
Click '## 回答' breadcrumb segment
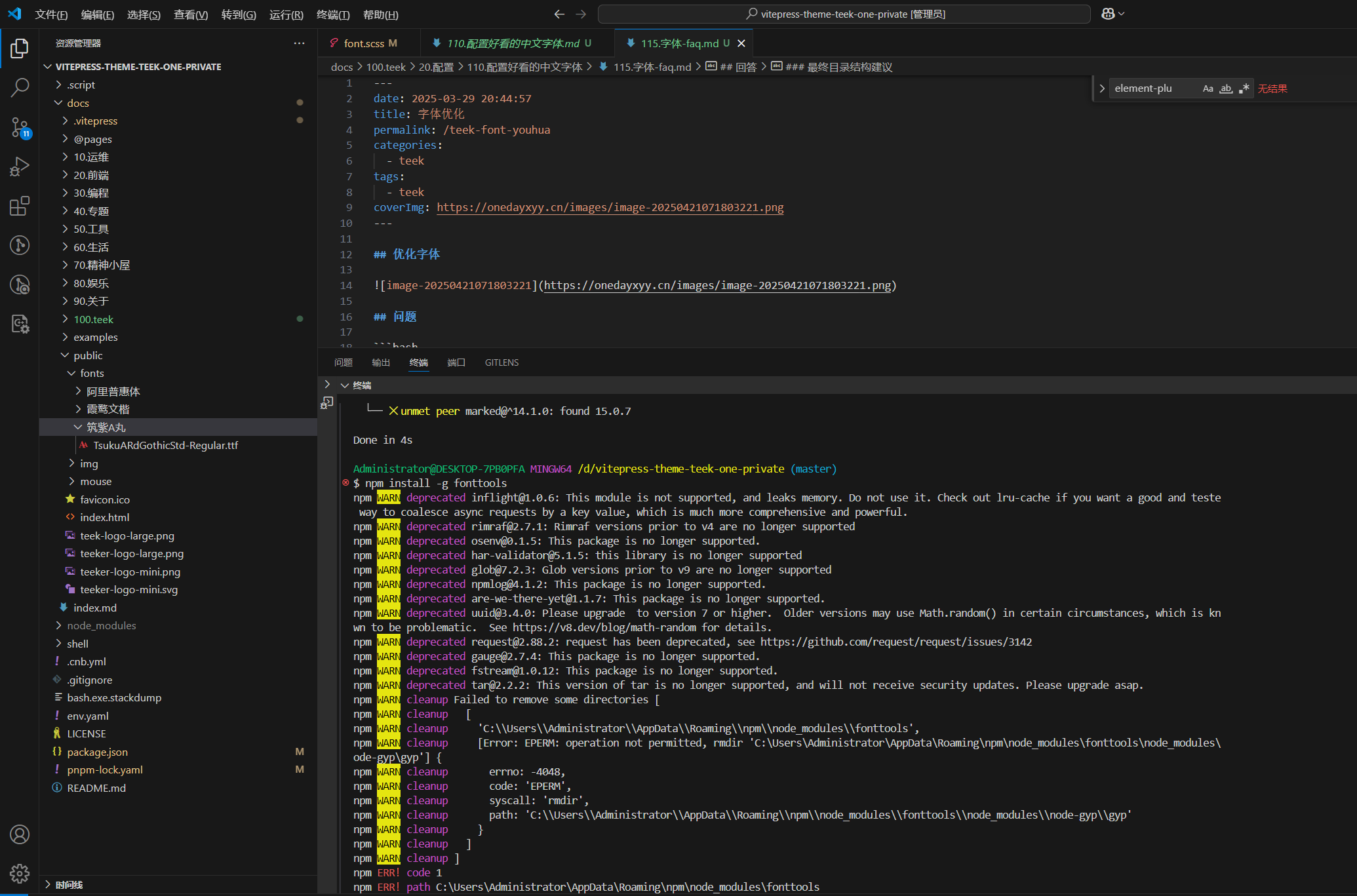tap(731, 67)
